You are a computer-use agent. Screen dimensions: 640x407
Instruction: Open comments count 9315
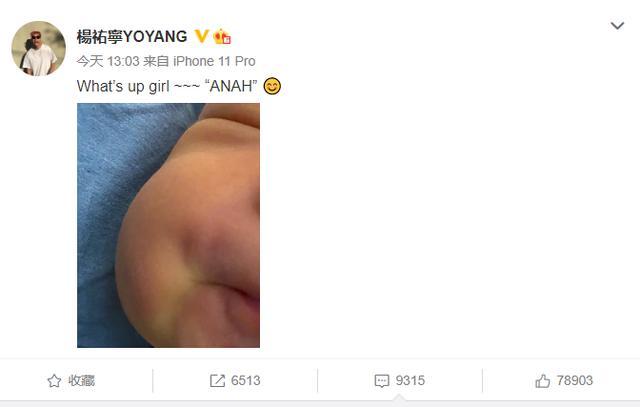point(410,380)
